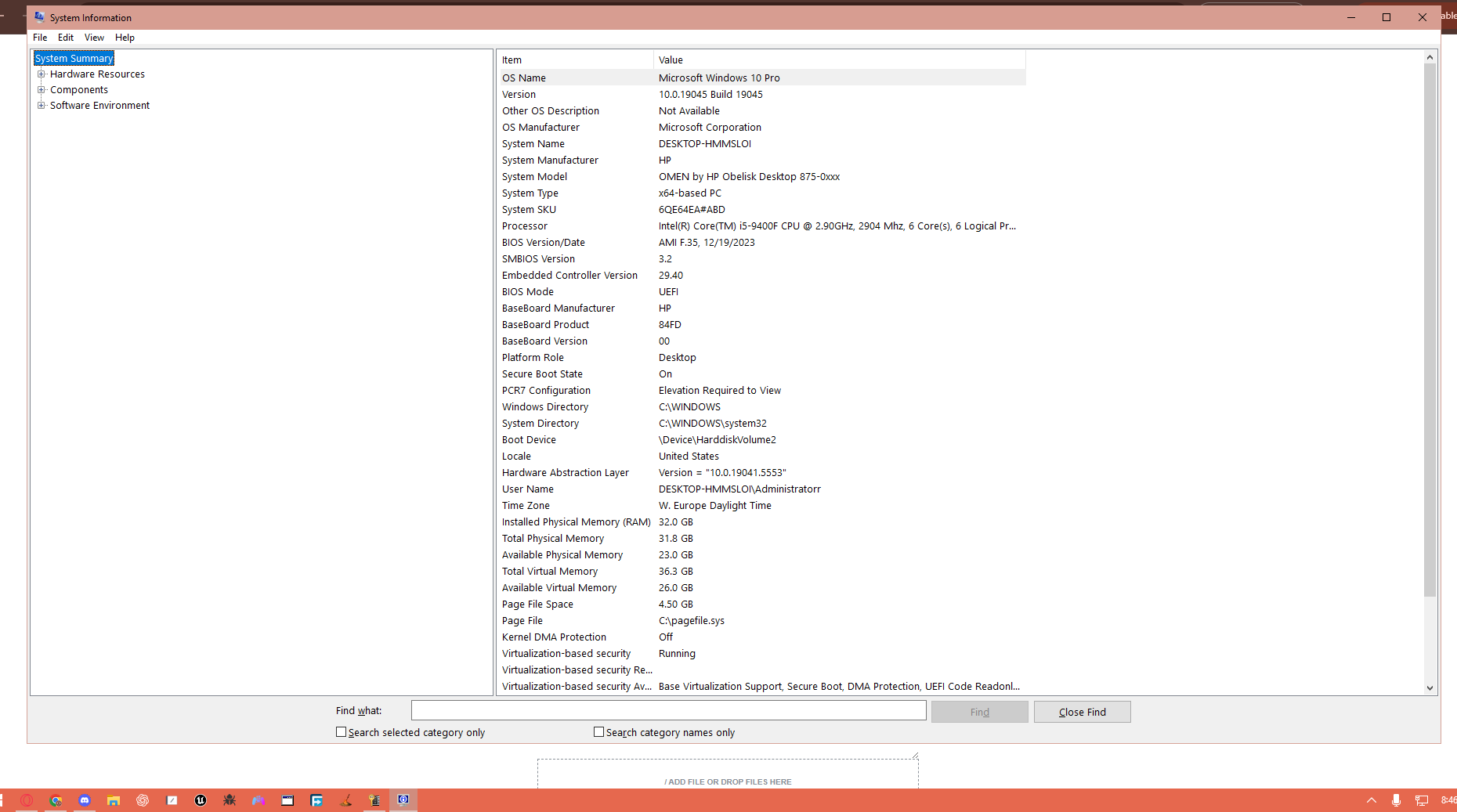Select Hardware Resources label in tree
Viewport: 1457px width, 812px height.
point(97,74)
